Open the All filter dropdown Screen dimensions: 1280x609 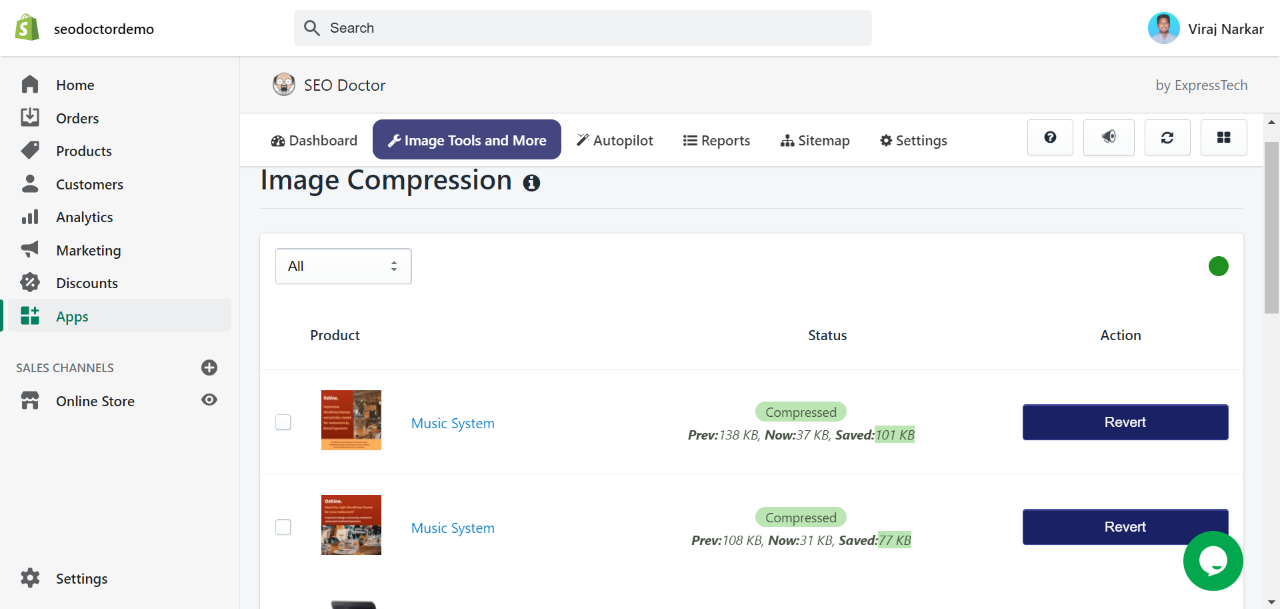tap(343, 266)
